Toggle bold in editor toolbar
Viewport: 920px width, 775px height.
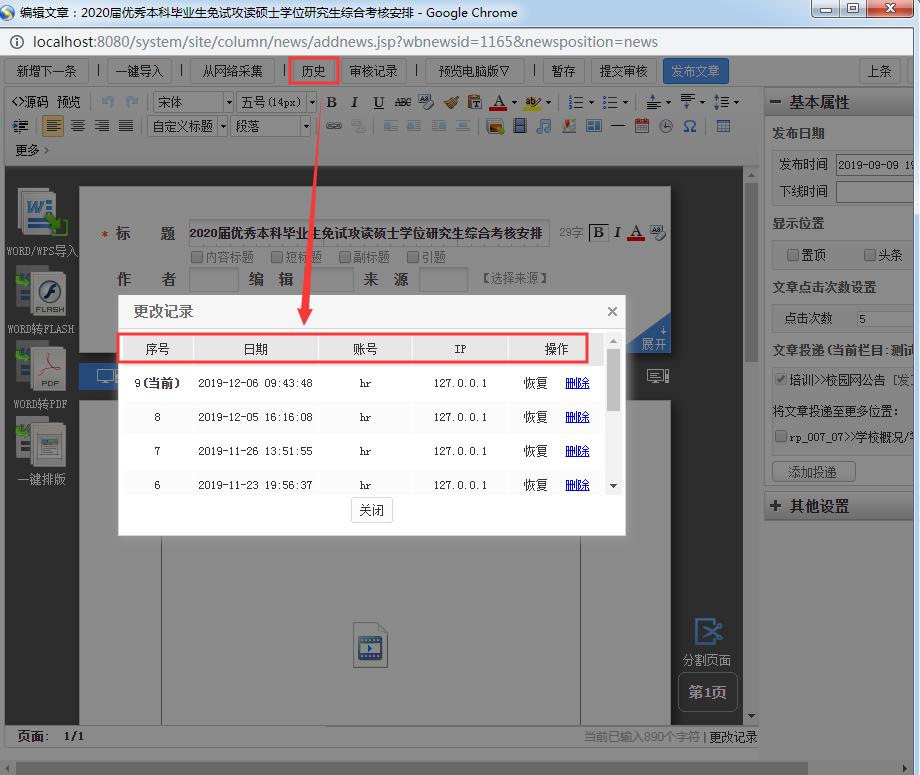(x=332, y=103)
